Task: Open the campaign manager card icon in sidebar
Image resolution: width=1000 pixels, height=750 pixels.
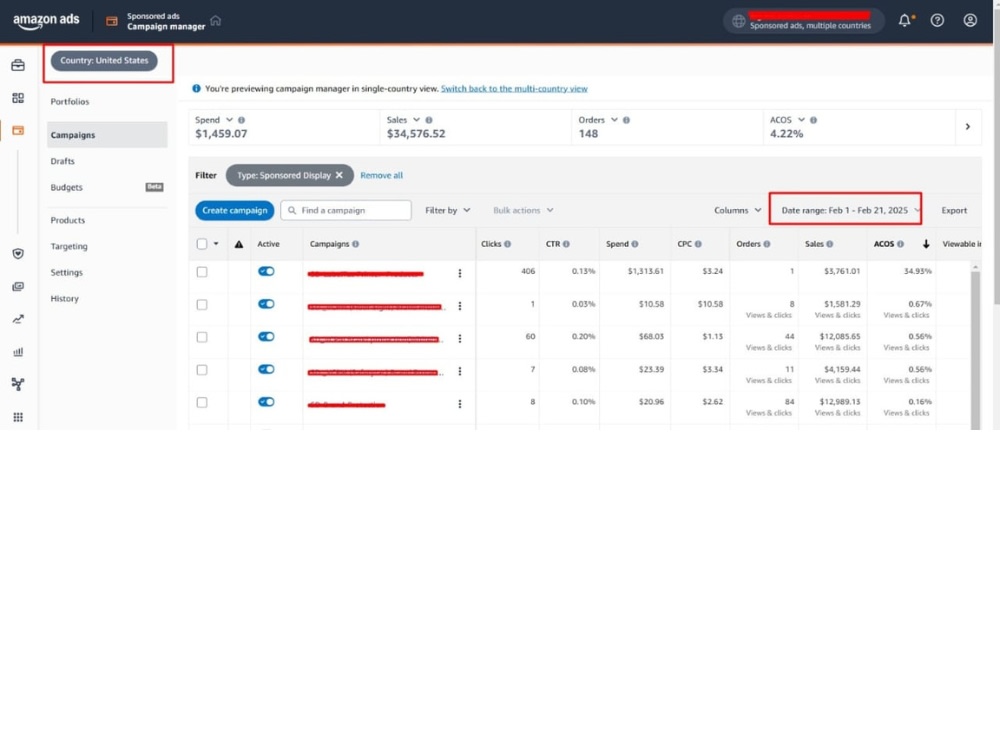Action: tap(18, 130)
